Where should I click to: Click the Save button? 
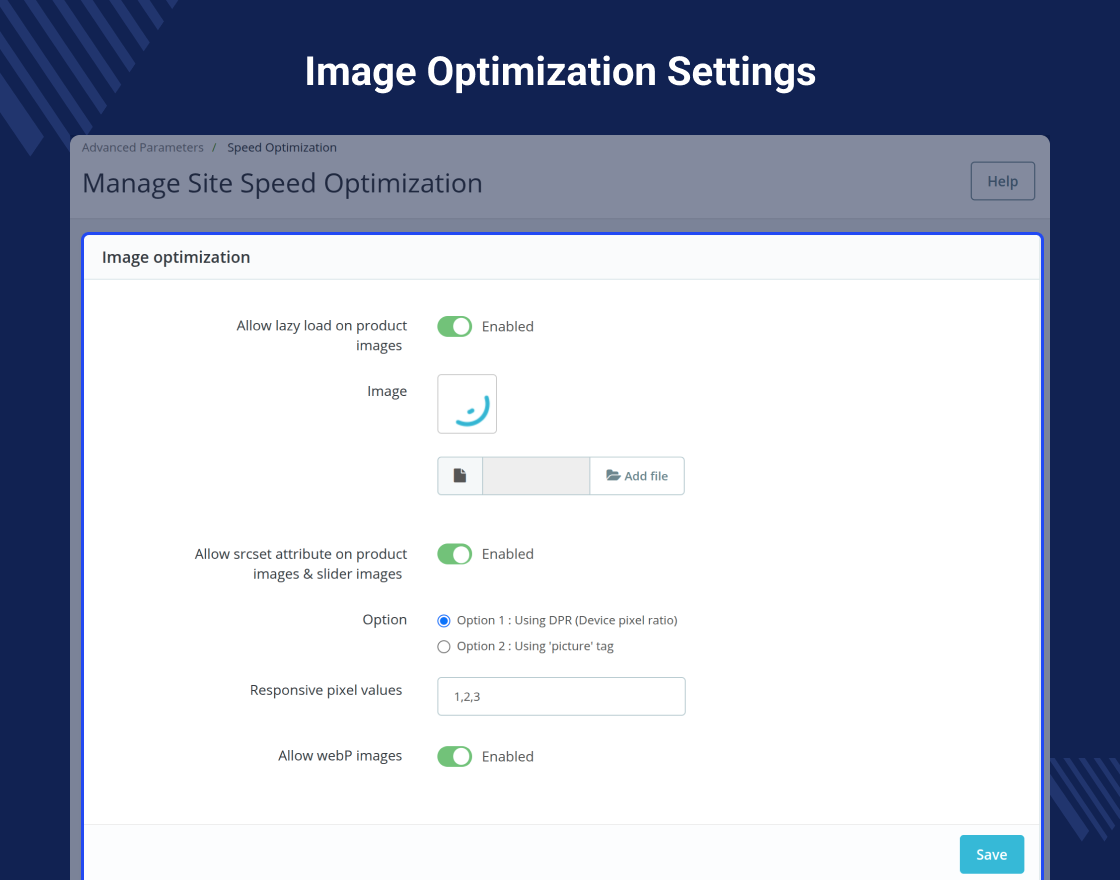point(991,854)
